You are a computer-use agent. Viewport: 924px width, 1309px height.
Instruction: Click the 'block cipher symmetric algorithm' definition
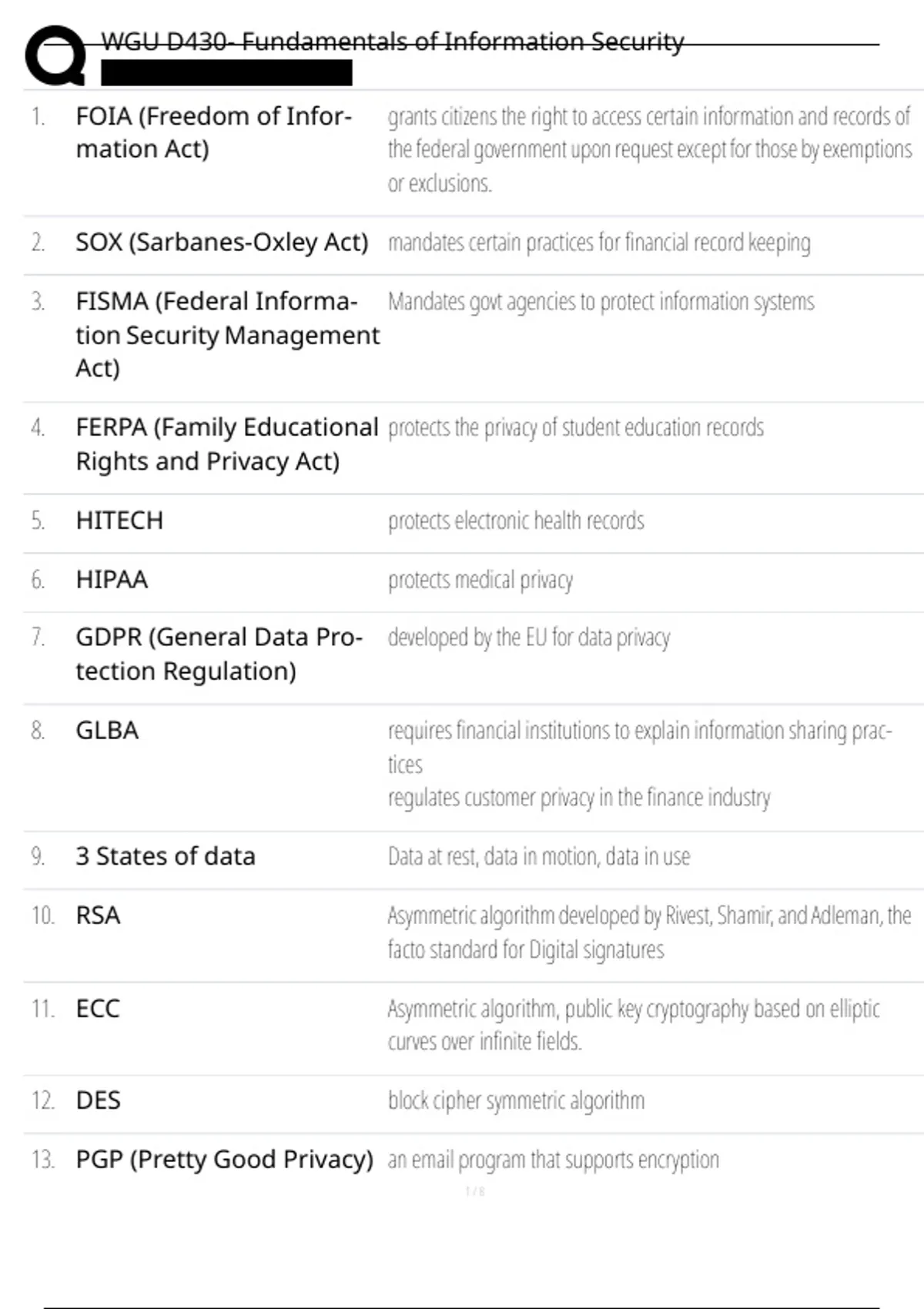pyautogui.click(x=516, y=1101)
